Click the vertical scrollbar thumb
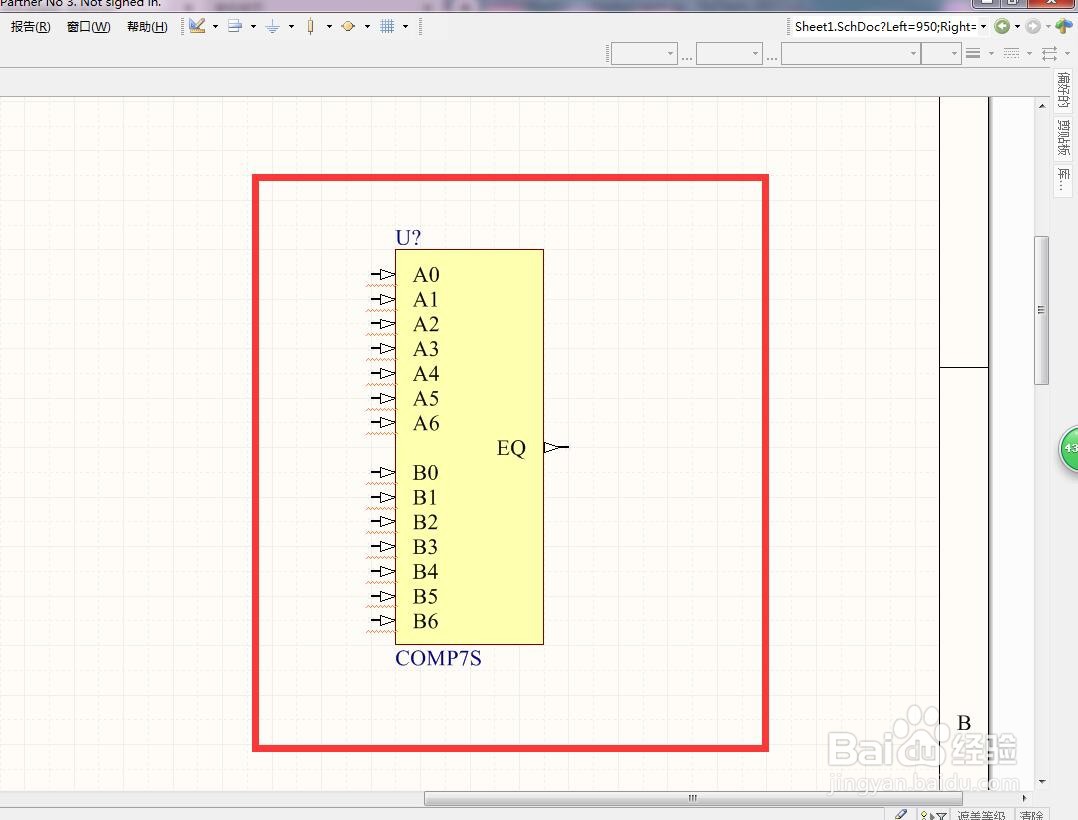The width and height of the screenshot is (1078, 820). pos(1042,310)
